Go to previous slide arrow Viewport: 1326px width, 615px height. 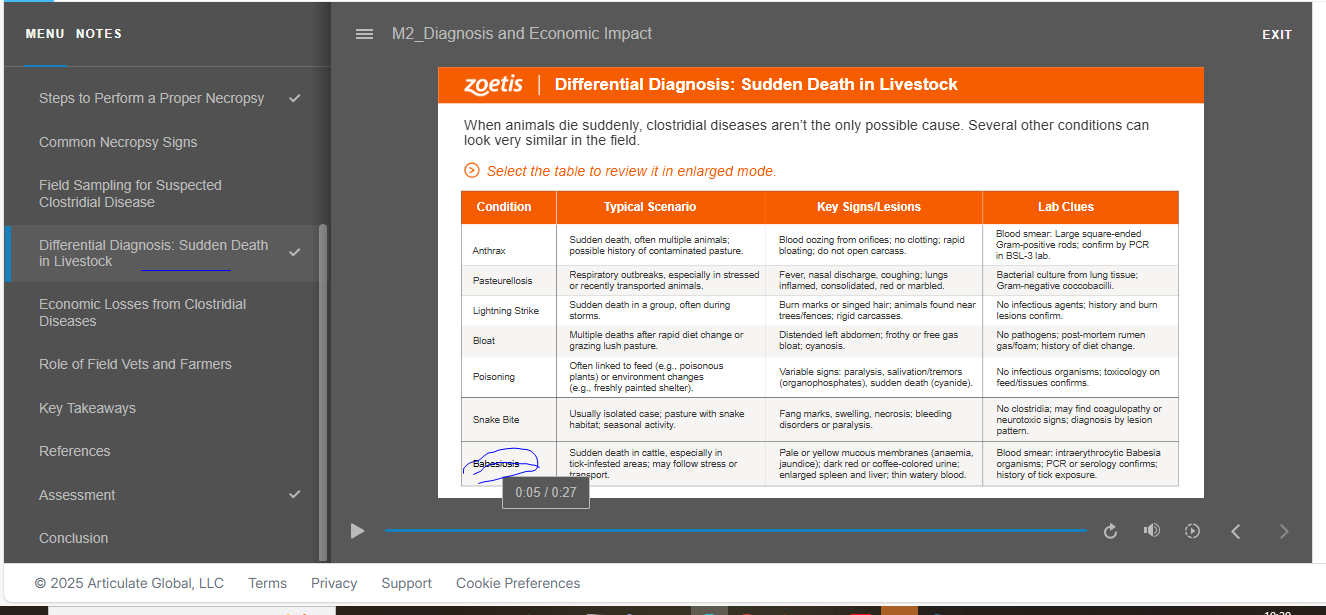[1236, 532]
